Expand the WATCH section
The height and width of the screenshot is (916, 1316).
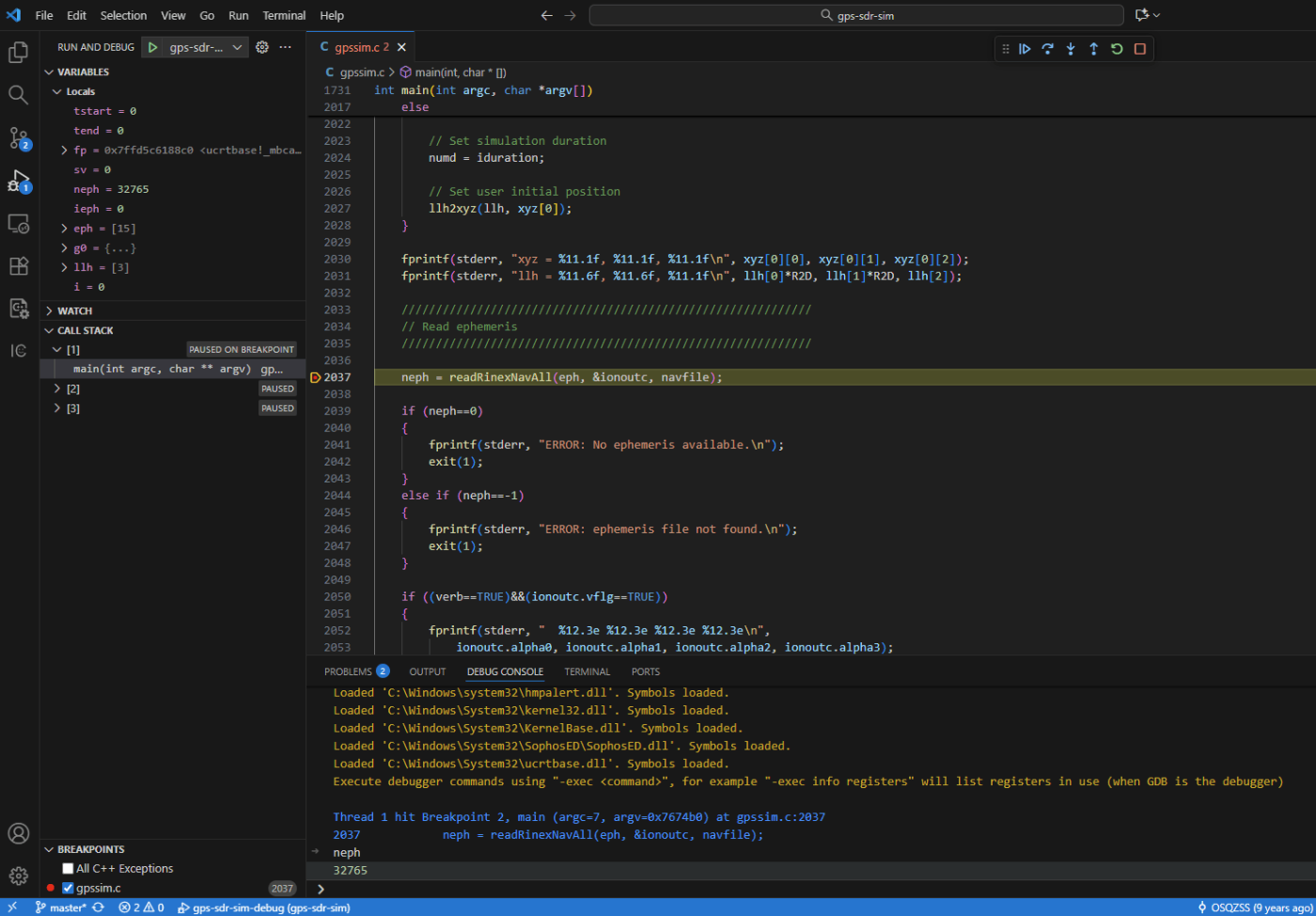pyautogui.click(x=74, y=310)
